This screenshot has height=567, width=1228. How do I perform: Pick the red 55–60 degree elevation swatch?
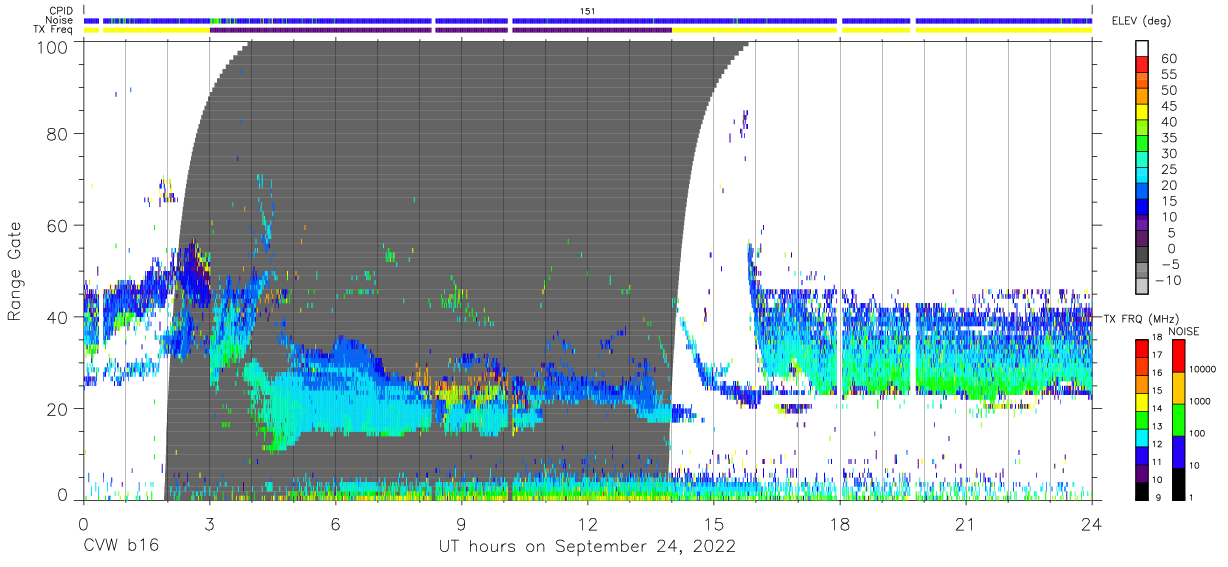1142,66
